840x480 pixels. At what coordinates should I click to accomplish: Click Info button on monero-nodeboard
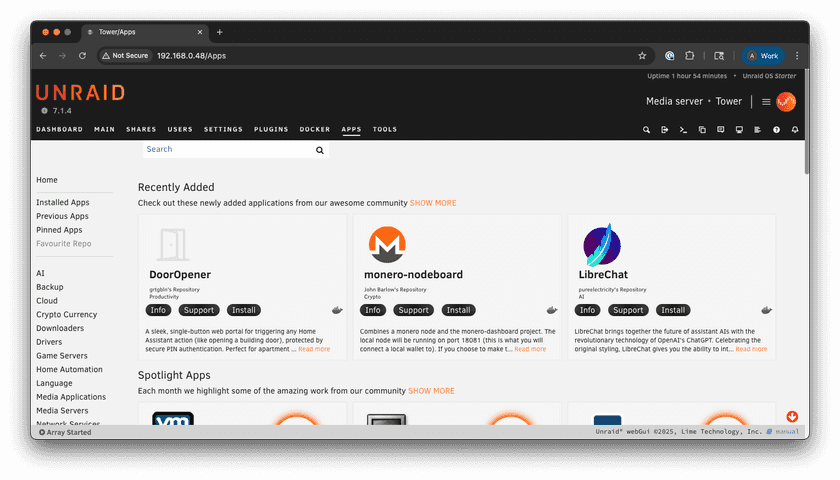click(373, 310)
